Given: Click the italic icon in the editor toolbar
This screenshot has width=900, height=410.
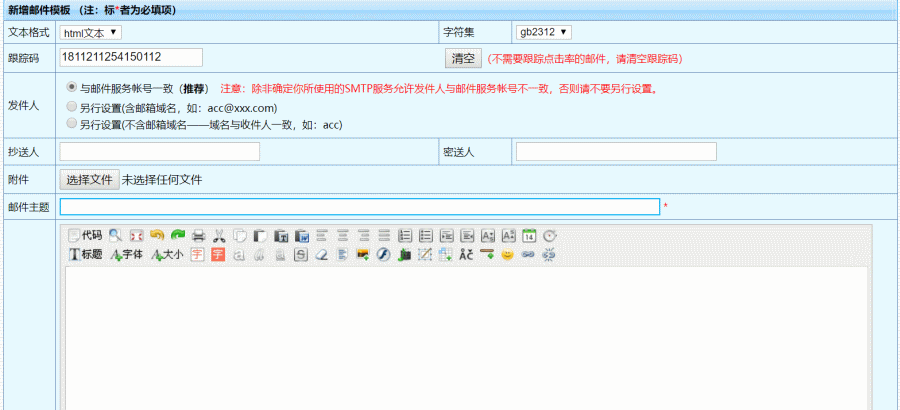Looking at the screenshot, I should tap(259, 254).
